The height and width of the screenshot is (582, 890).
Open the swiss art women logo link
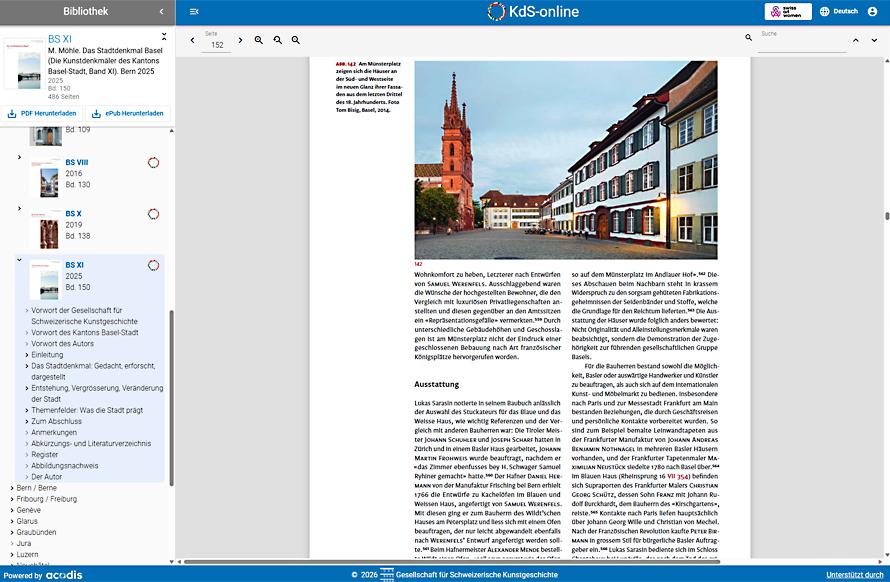(788, 11)
